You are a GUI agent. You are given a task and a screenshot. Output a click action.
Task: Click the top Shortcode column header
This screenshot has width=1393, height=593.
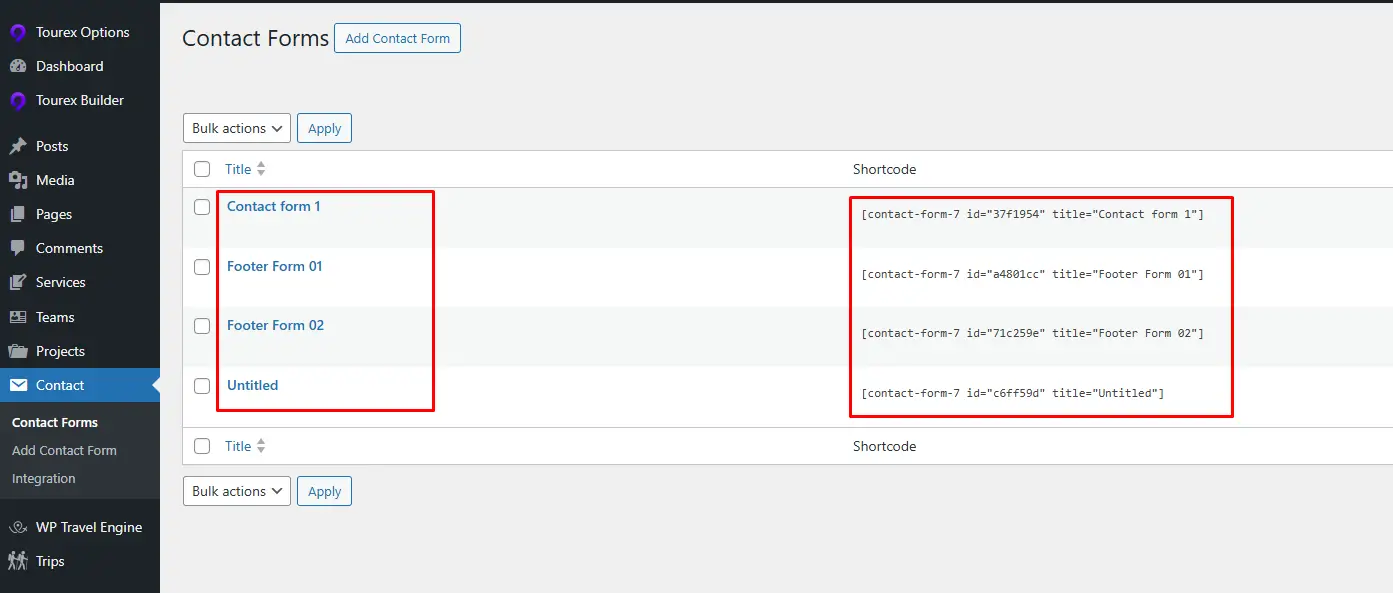click(x=885, y=169)
